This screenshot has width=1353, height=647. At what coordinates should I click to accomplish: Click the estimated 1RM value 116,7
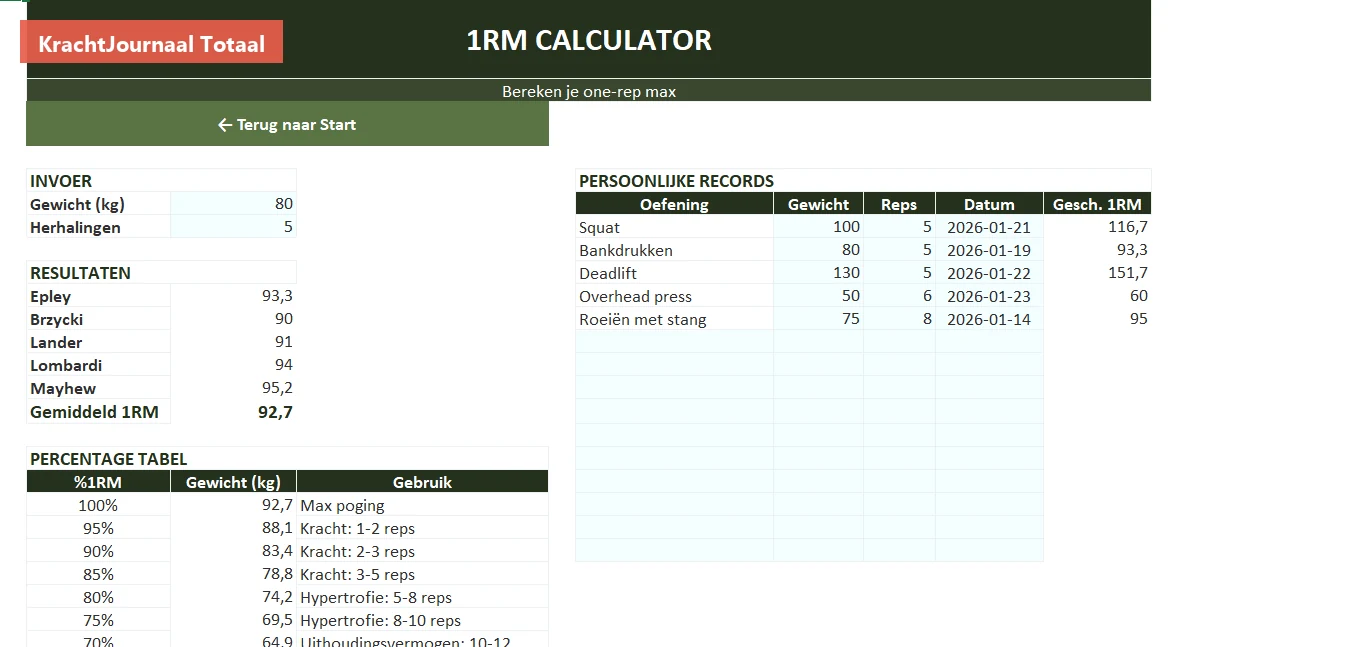pos(1097,227)
